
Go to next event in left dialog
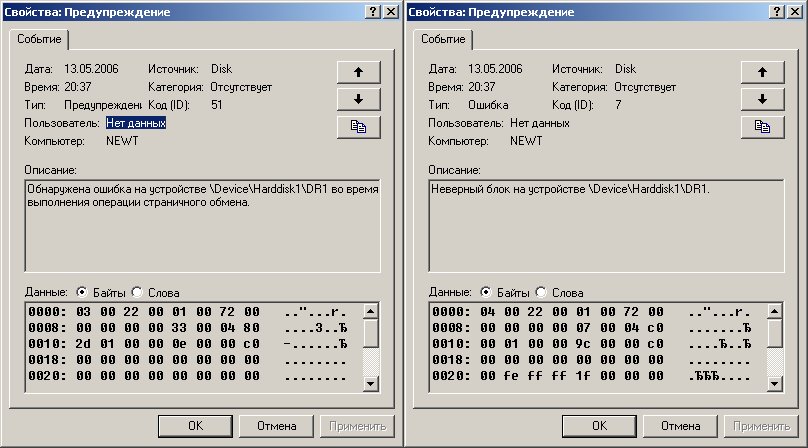[359, 99]
